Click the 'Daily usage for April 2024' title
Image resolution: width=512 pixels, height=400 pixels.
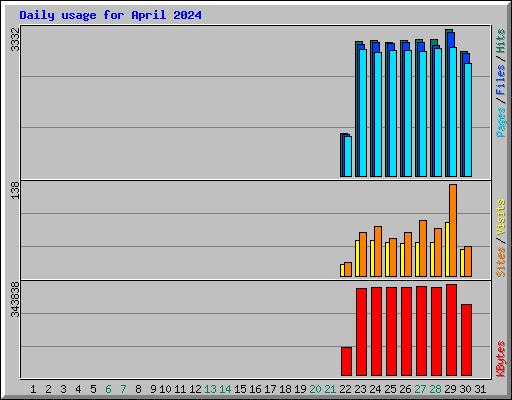[110, 15]
